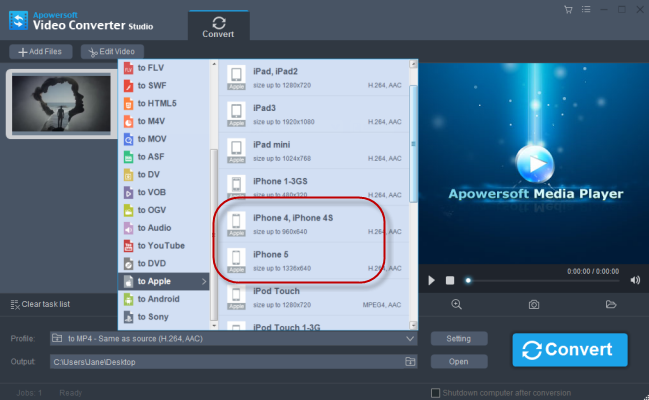Click the to VOB format icon
The width and height of the screenshot is (649, 400).
click(128, 193)
